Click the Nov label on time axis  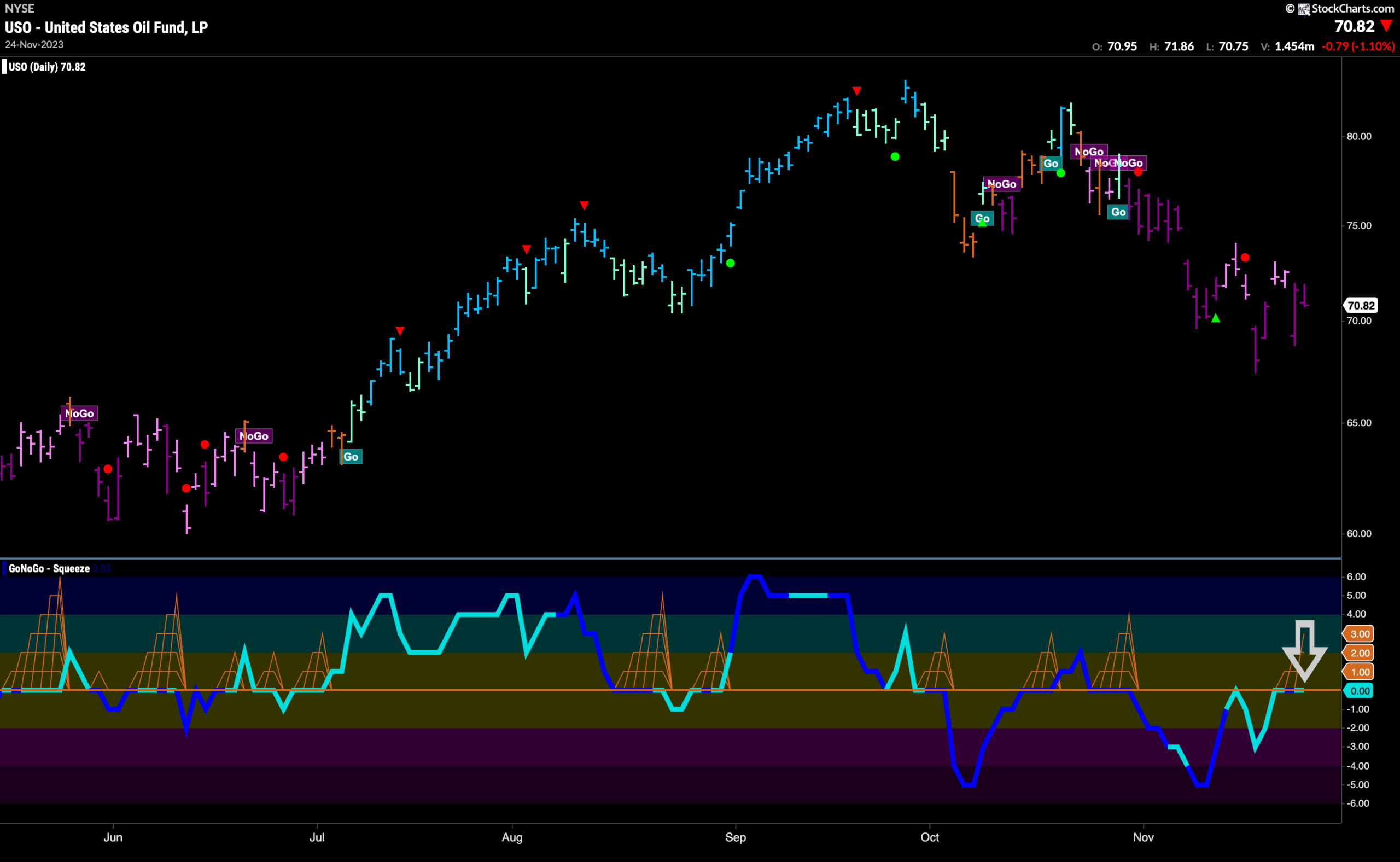1144,837
